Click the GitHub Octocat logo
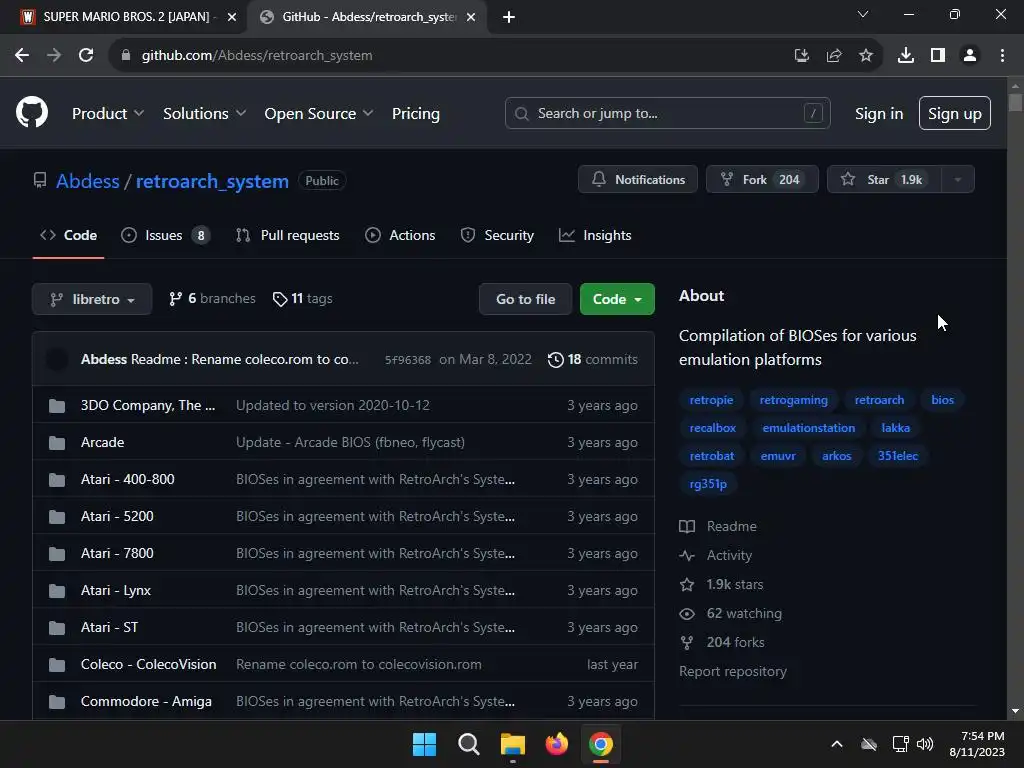 32,112
